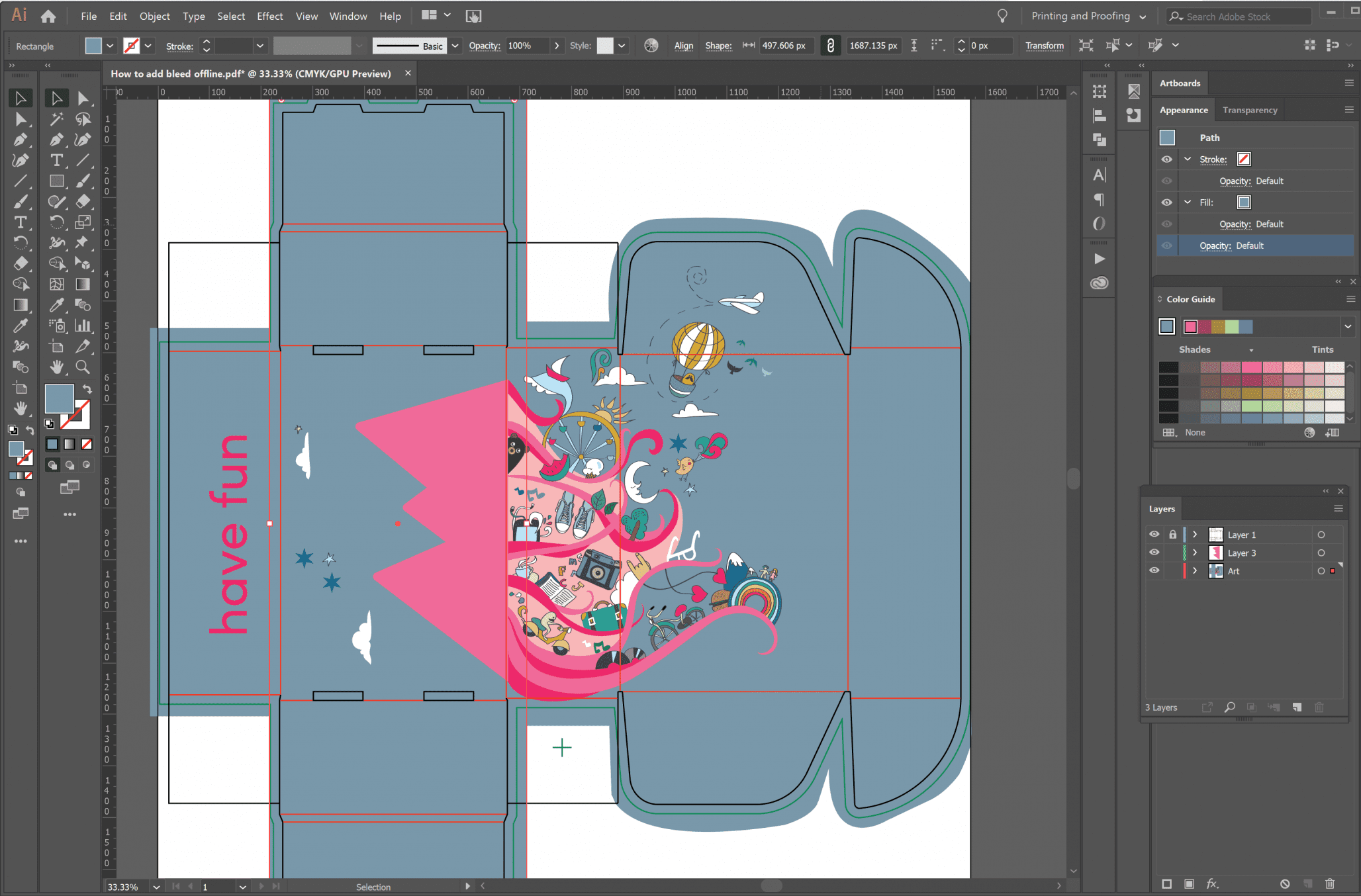Create a new layer in the Layers panel
The width and height of the screenshot is (1361, 896).
(x=1297, y=707)
